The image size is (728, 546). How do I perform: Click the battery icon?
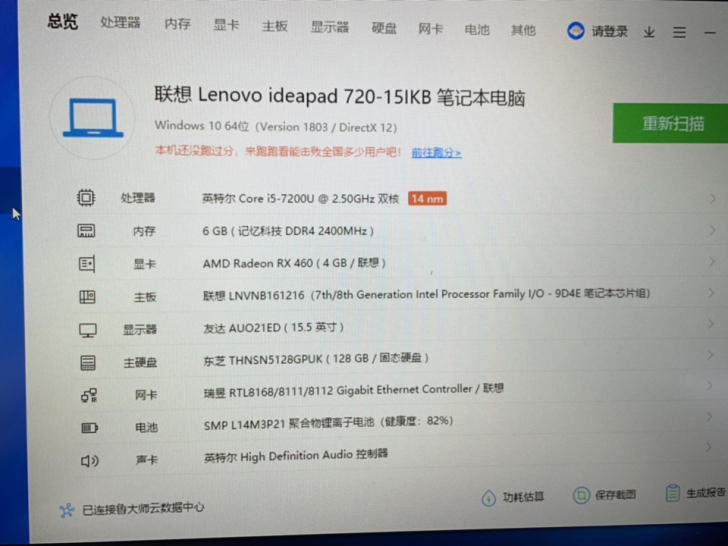tap(90, 428)
